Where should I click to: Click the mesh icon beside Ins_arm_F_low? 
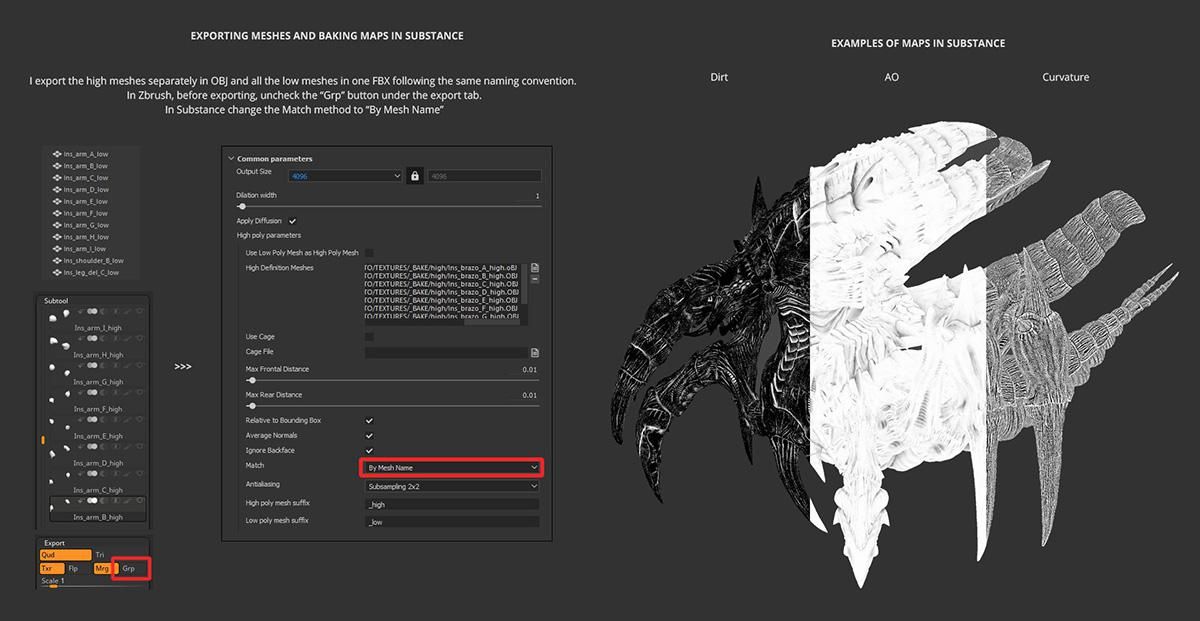tap(57, 213)
